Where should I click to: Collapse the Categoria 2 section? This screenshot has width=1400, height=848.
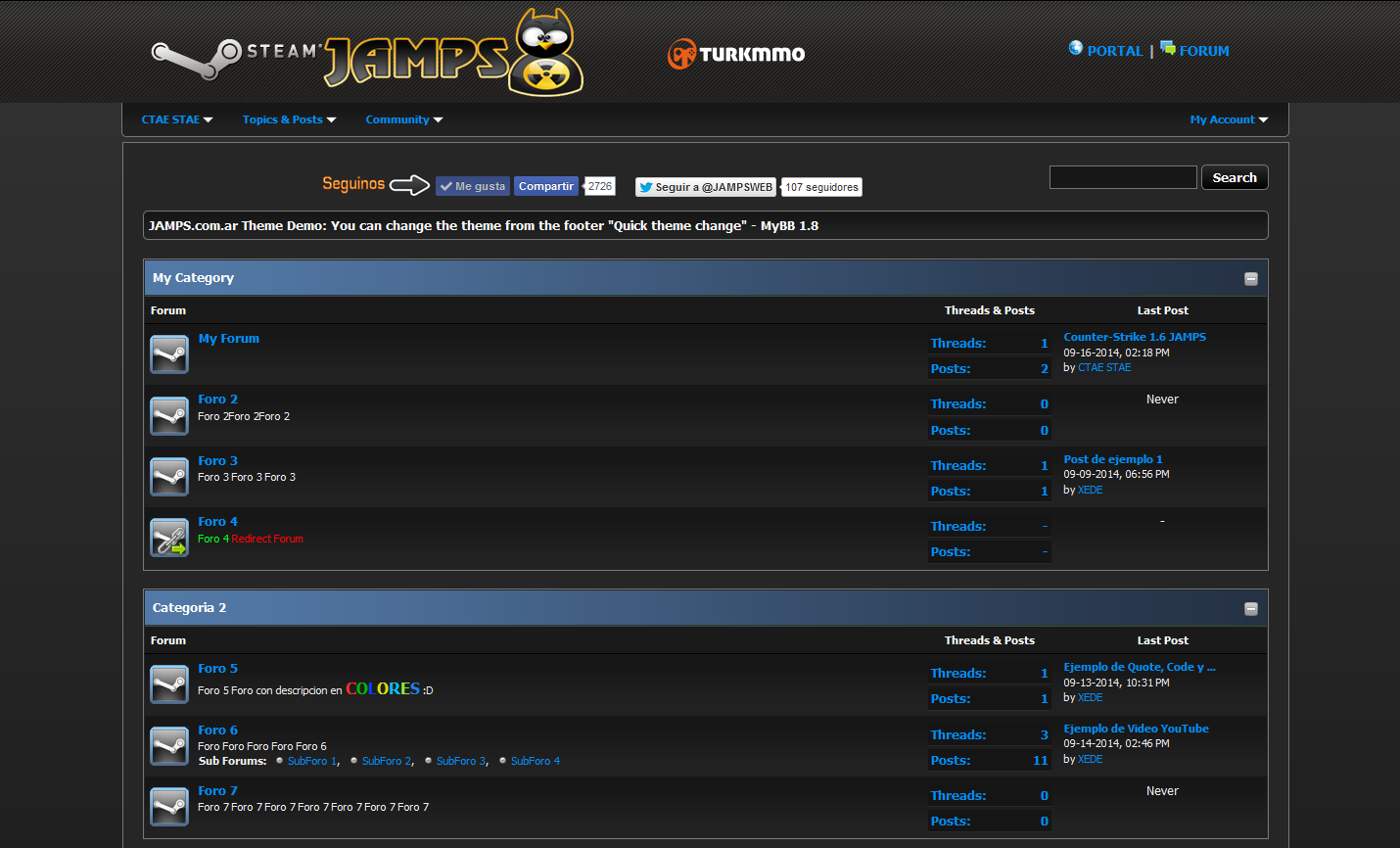click(x=1250, y=609)
